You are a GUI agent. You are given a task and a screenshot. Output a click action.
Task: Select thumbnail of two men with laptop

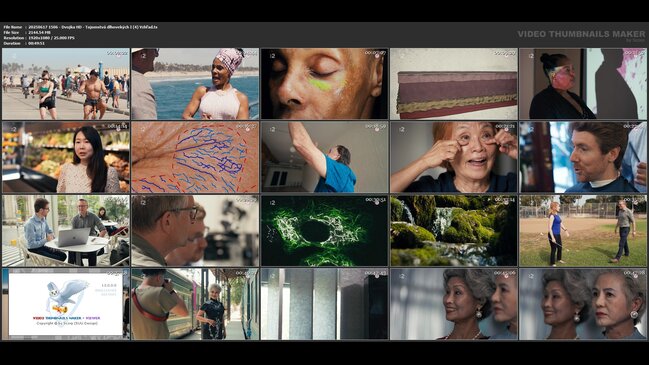pyautogui.click(x=66, y=231)
